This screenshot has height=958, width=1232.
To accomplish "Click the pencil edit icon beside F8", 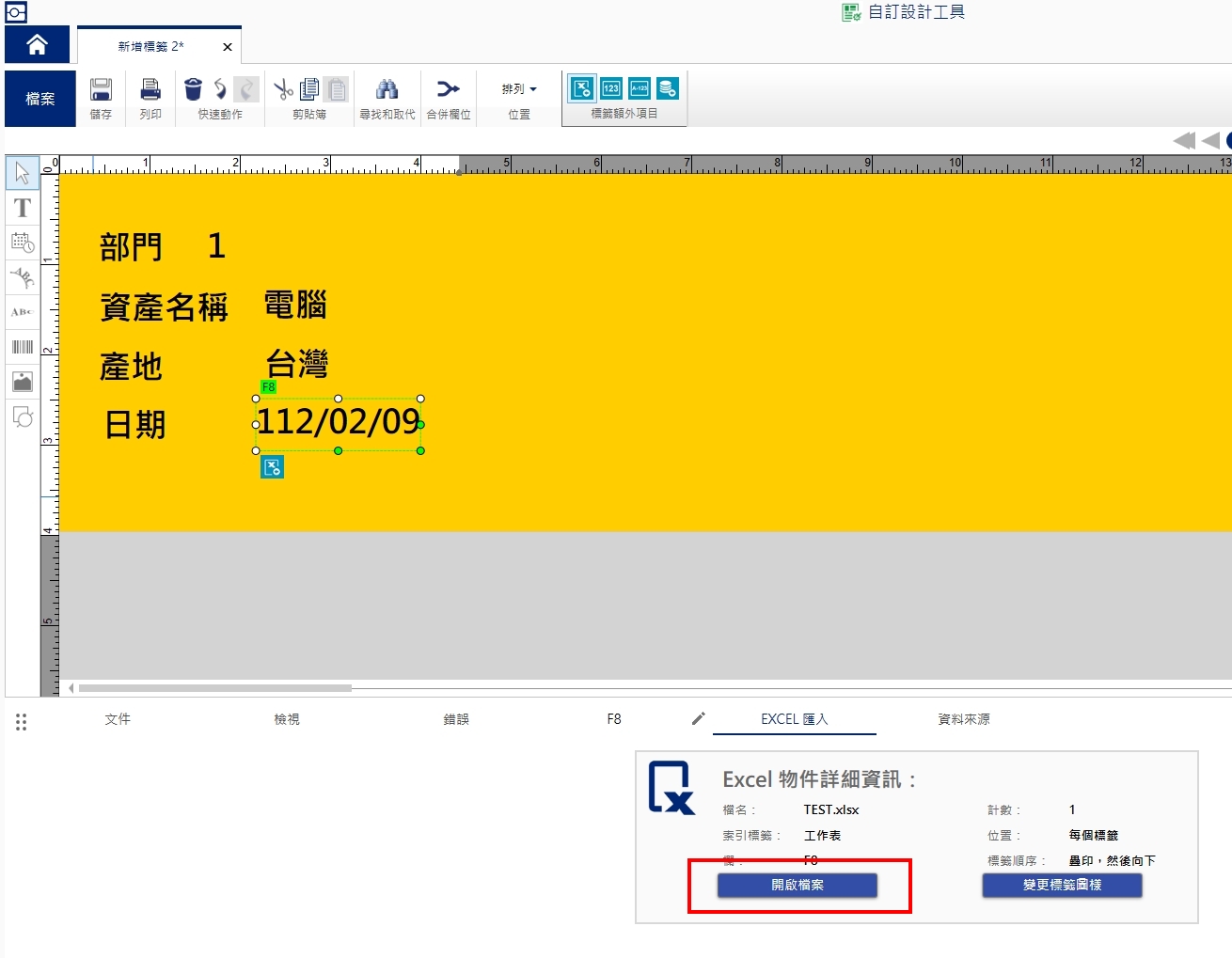I will pos(698,718).
